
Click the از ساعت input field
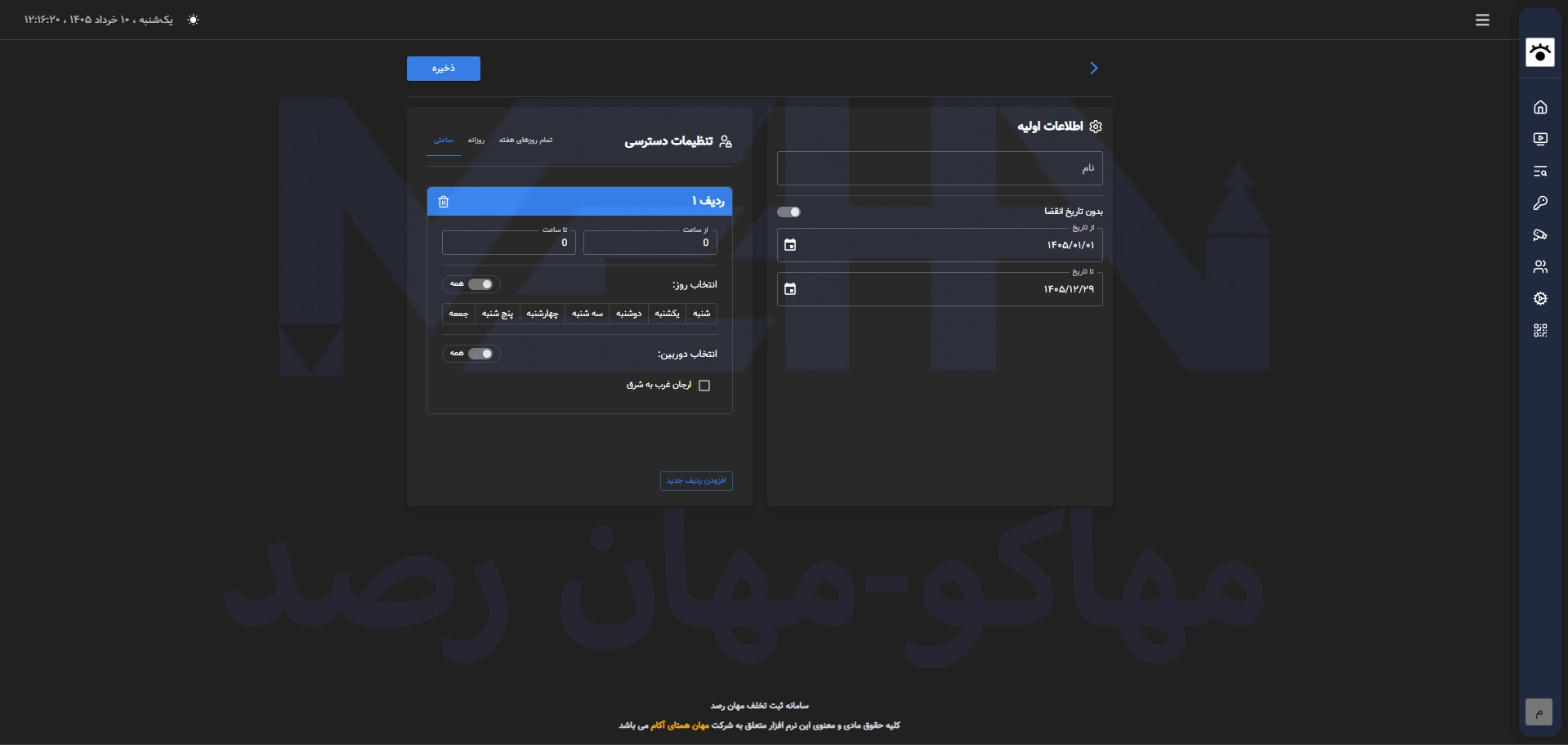(650, 243)
